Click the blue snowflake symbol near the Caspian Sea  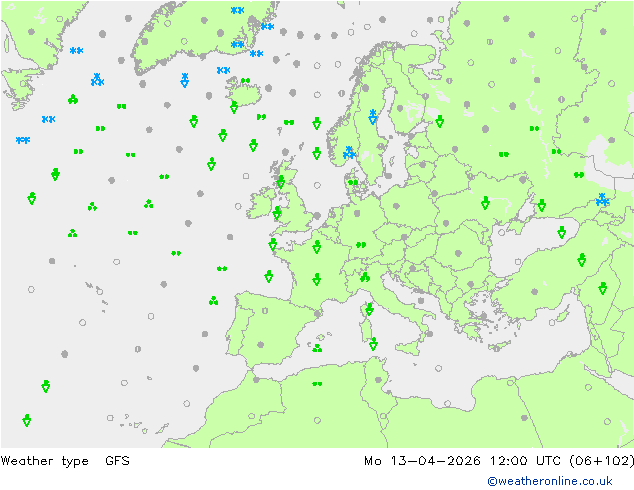(602, 200)
